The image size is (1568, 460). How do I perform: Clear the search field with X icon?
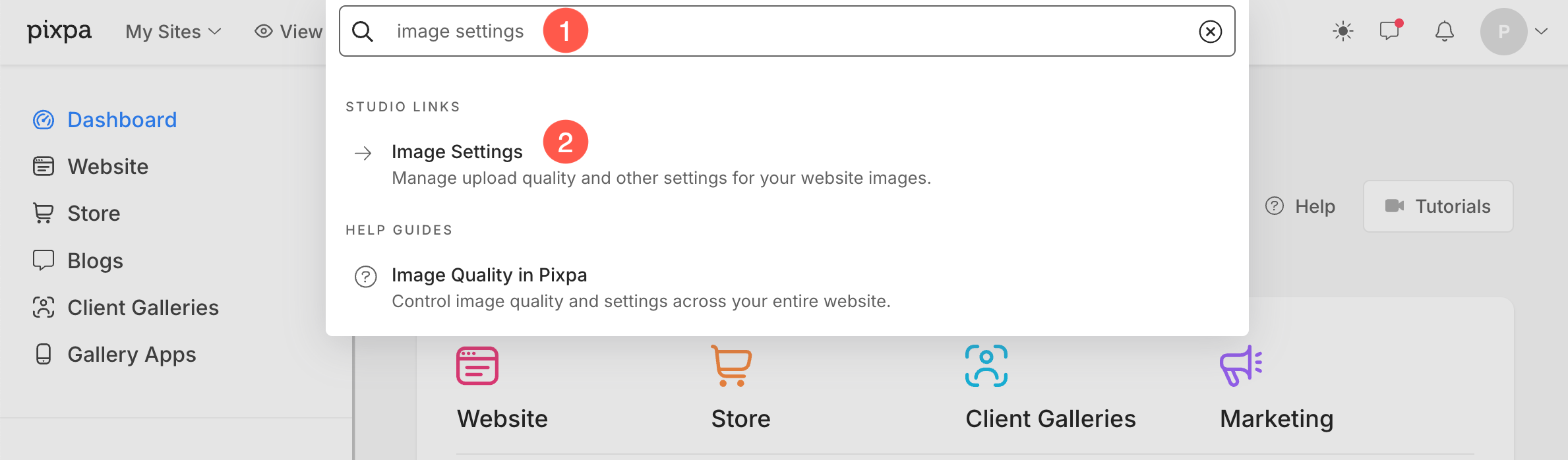tap(1210, 32)
